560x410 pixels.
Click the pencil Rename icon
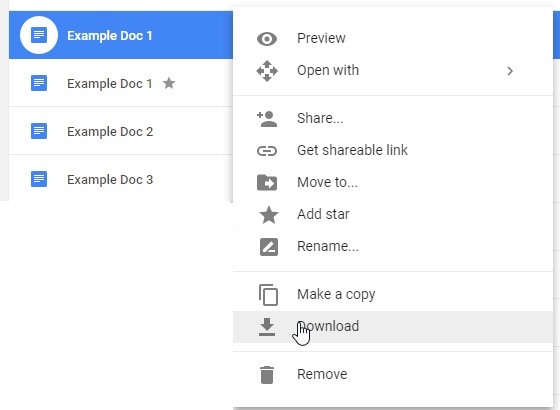tap(269, 247)
